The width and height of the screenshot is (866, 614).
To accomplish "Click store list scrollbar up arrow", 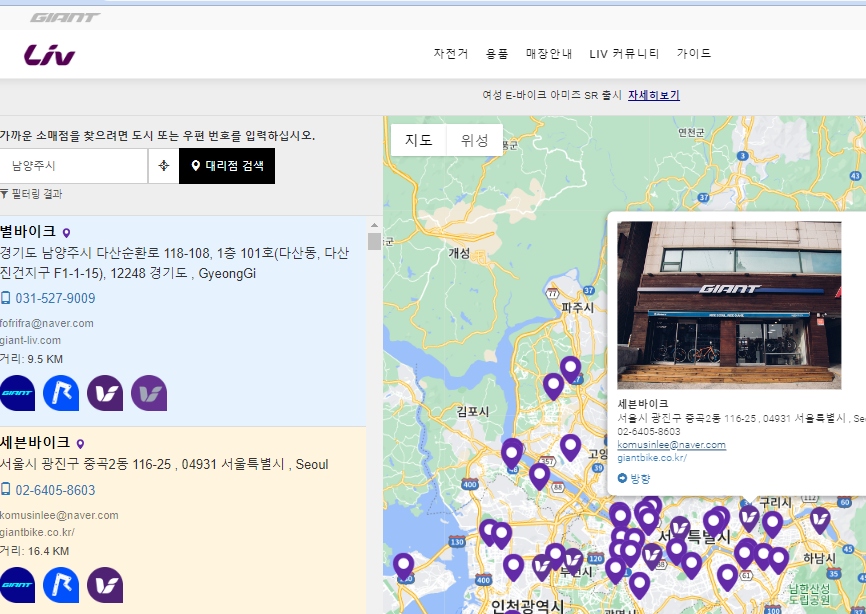I will click(x=374, y=225).
